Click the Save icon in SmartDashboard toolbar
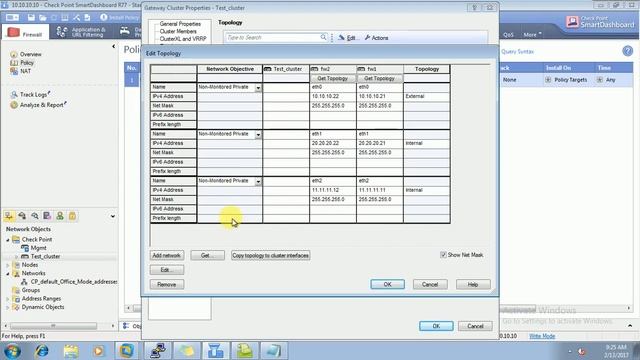The image size is (640, 360). [x=31, y=18]
